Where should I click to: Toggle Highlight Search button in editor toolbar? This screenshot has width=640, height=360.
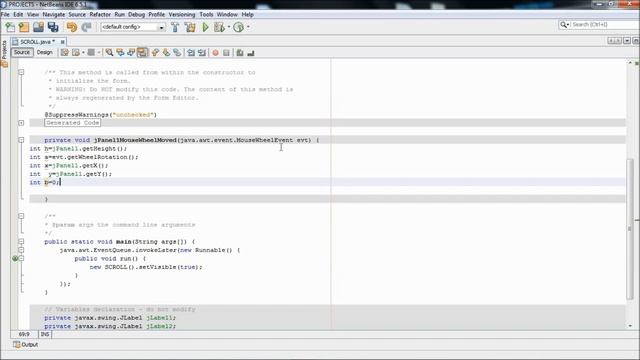(142, 53)
